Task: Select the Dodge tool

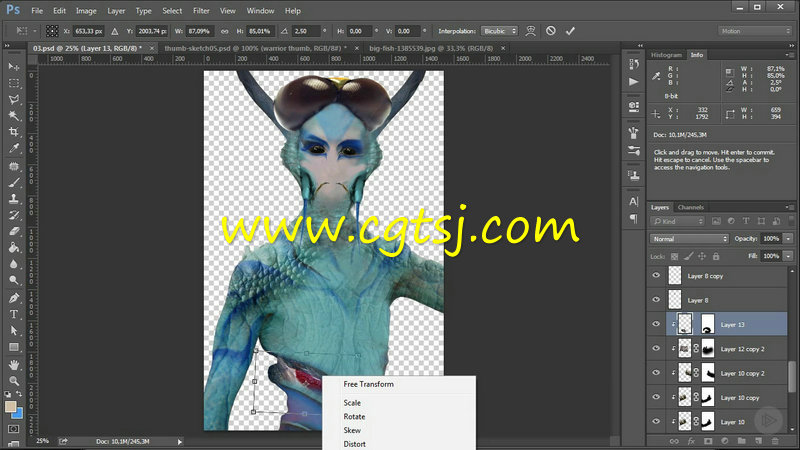Action: point(14,281)
